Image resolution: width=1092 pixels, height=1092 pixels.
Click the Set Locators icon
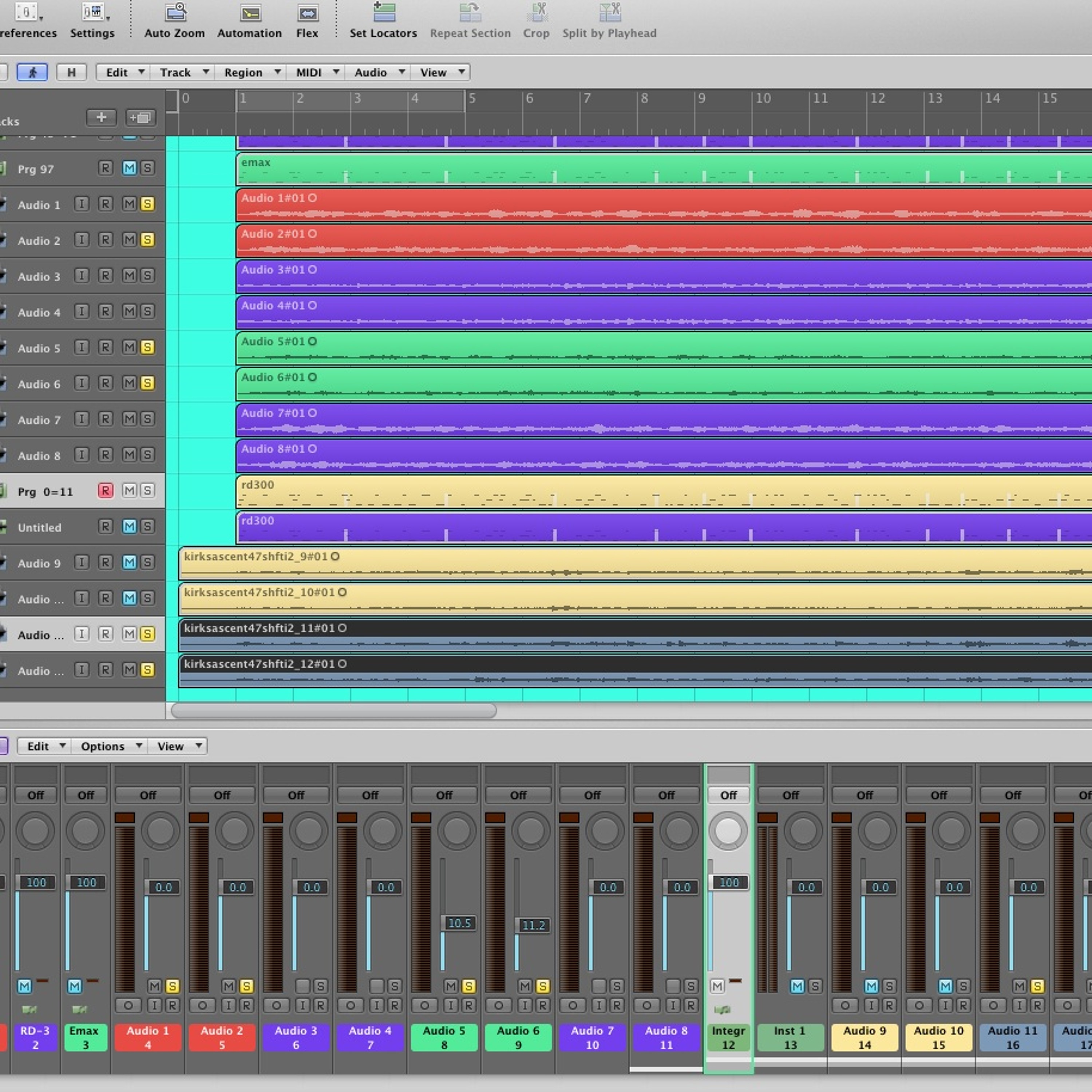tap(384, 12)
